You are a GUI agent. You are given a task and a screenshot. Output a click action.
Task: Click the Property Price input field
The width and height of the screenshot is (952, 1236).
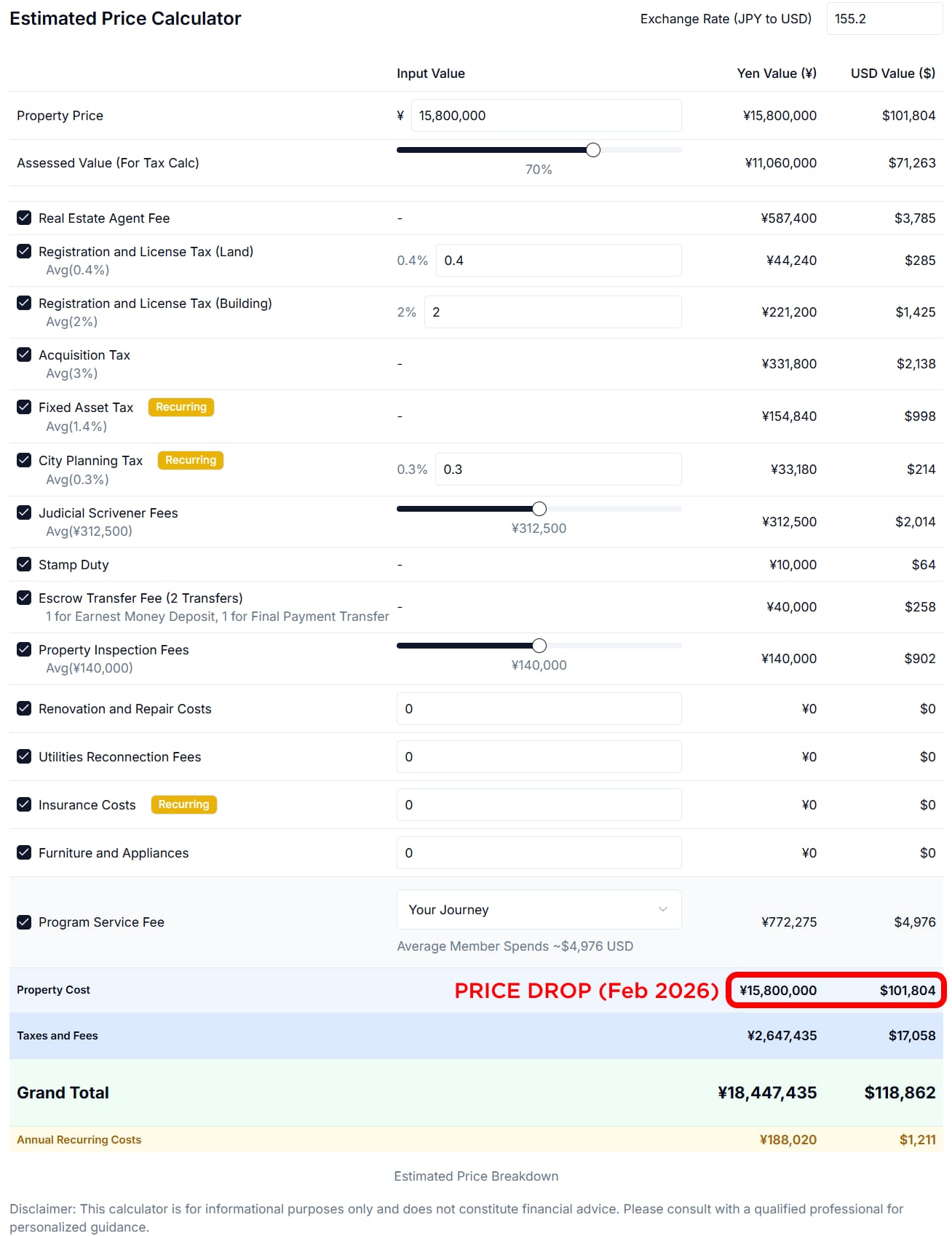pos(545,116)
